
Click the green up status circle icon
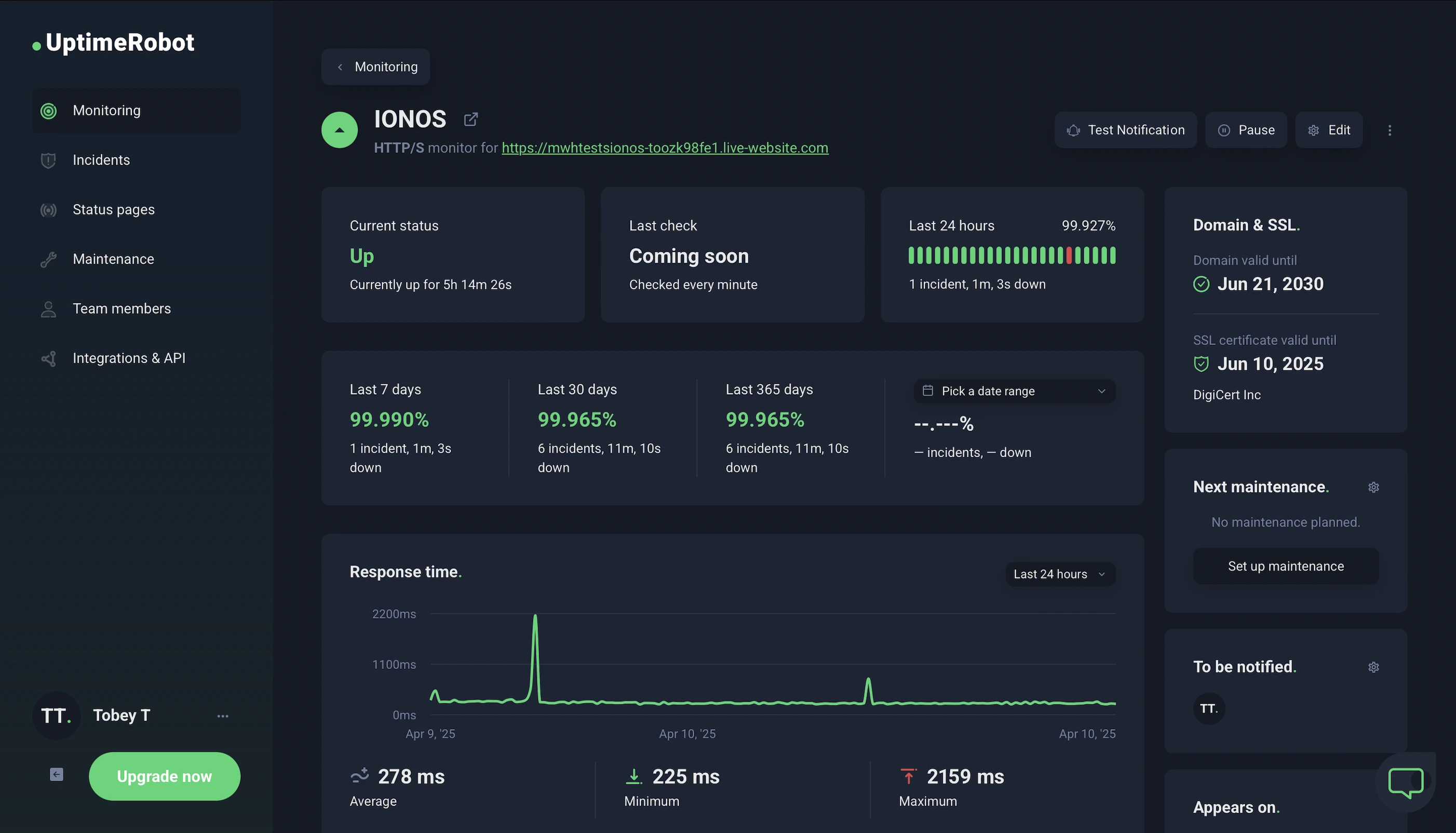[x=340, y=130]
